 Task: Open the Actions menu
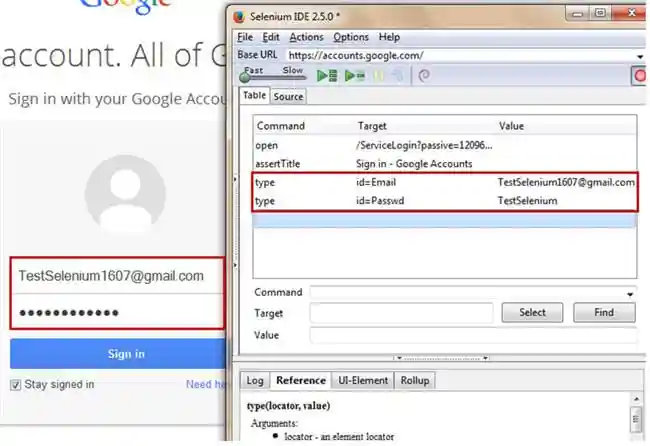pyautogui.click(x=306, y=37)
